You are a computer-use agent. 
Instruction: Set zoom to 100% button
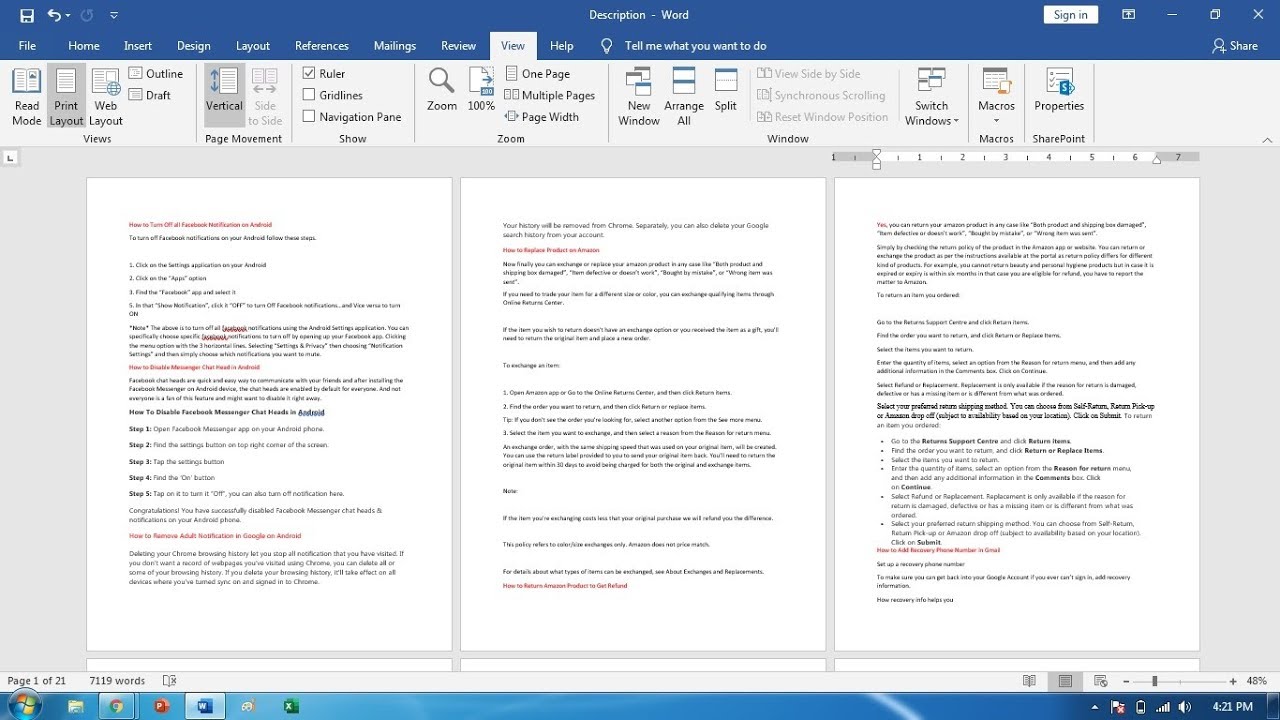point(481,89)
